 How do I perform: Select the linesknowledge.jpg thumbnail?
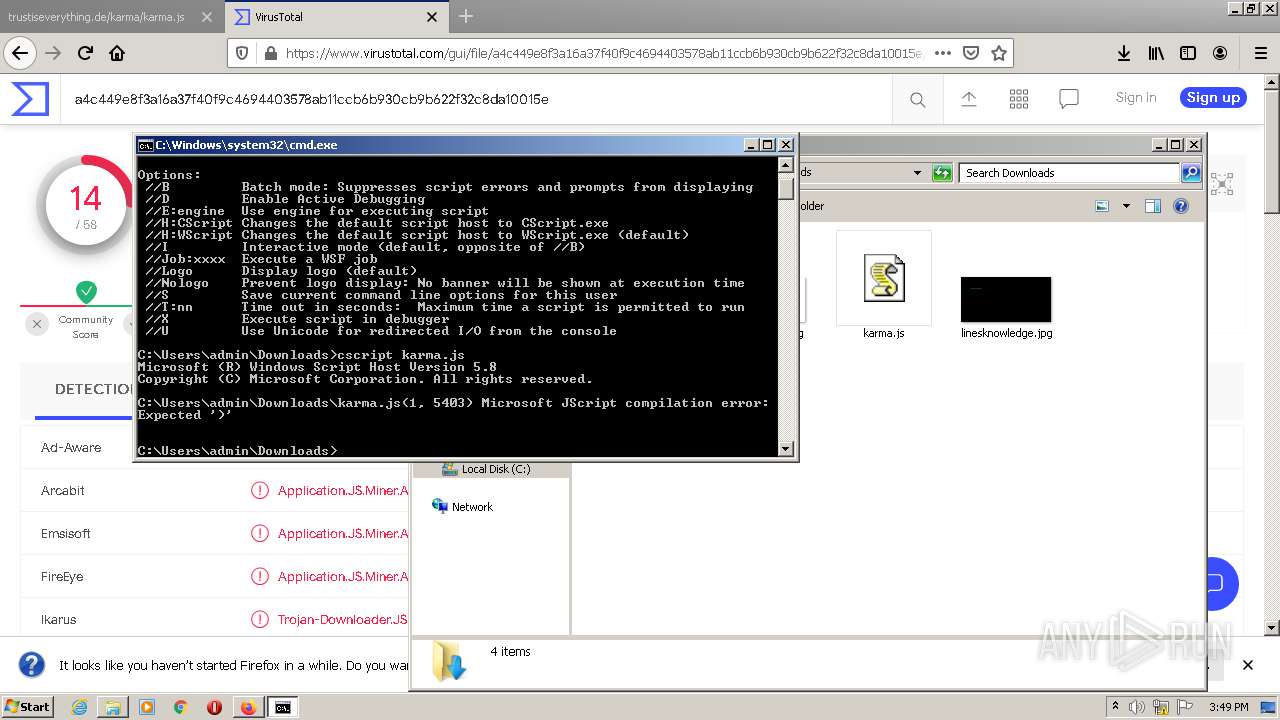pyautogui.click(x=1006, y=299)
